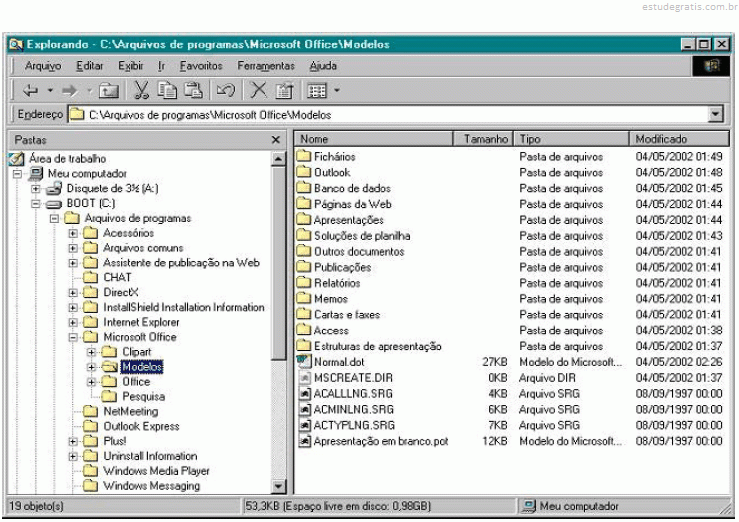Sort files by Modificado column
The height and width of the screenshot is (522, 739).
(679, 139)
